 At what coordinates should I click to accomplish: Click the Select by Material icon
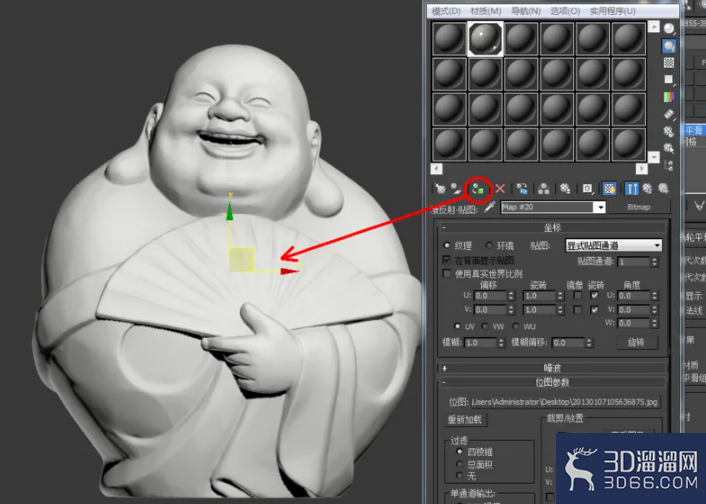coord(669,148)
